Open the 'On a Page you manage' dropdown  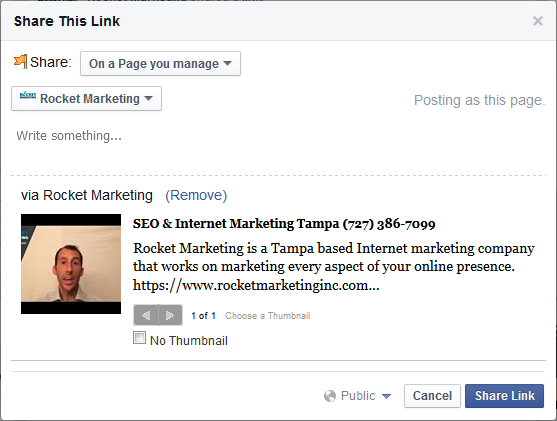tap(160, 64)
